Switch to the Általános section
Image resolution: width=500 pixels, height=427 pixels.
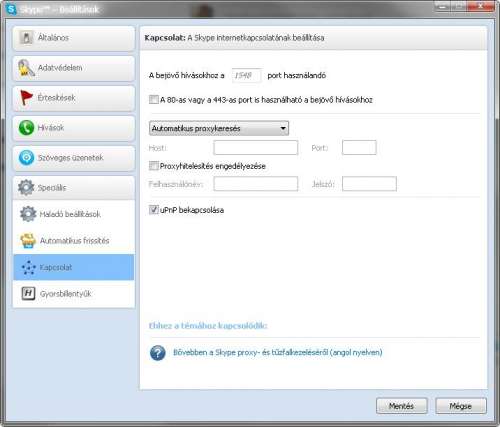(74, 38)
